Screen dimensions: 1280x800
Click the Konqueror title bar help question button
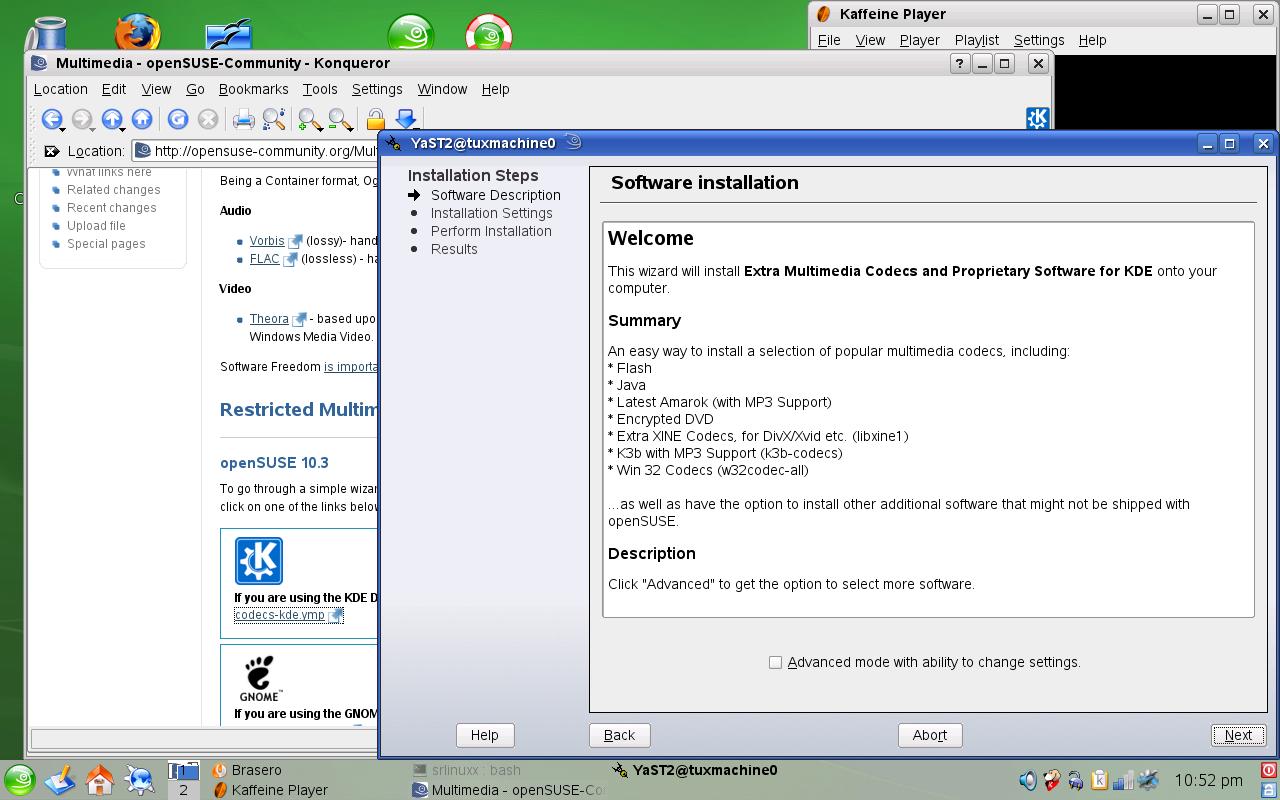tap(959, 63)
